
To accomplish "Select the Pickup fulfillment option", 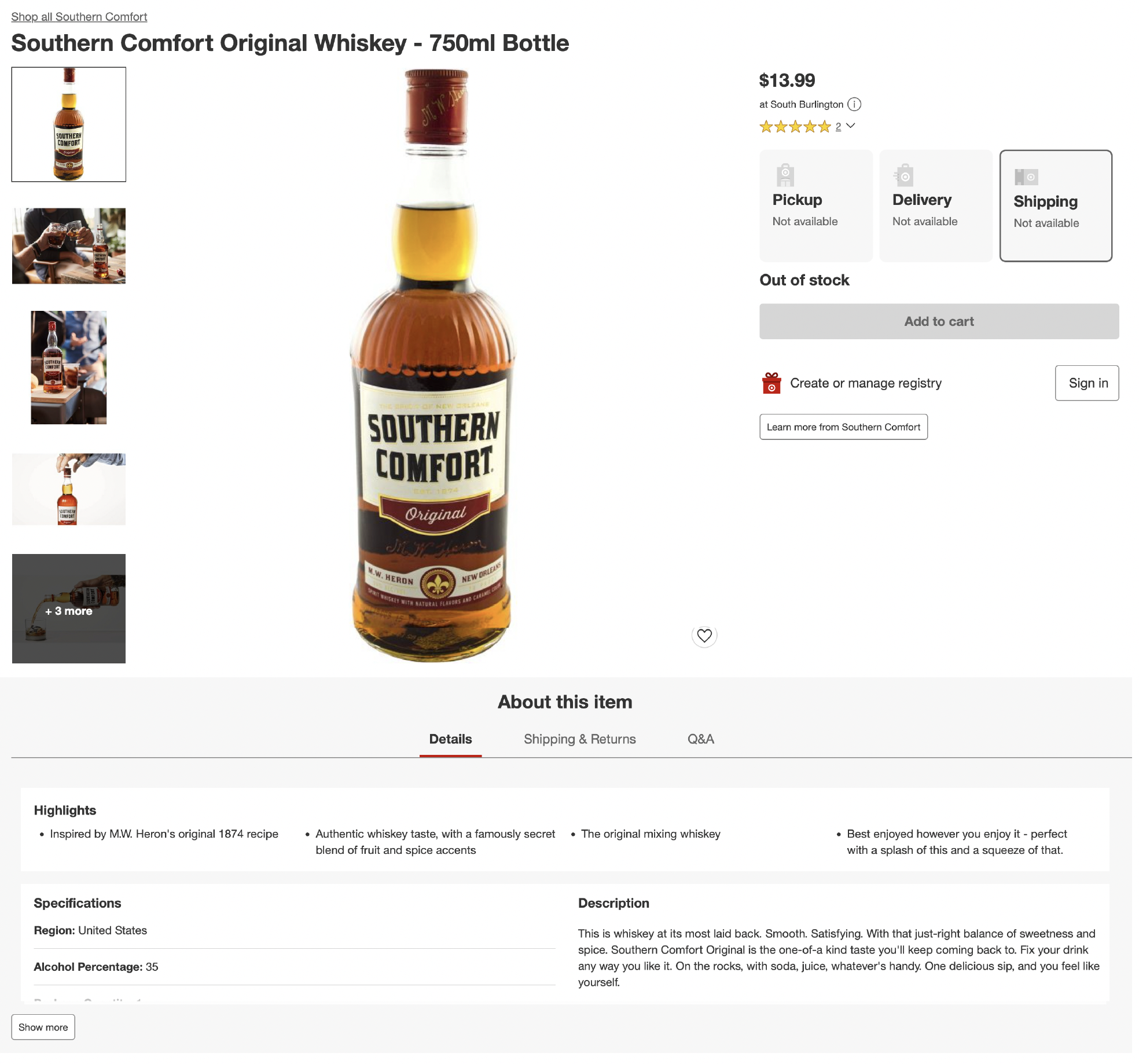I will (x=815, y=206).
